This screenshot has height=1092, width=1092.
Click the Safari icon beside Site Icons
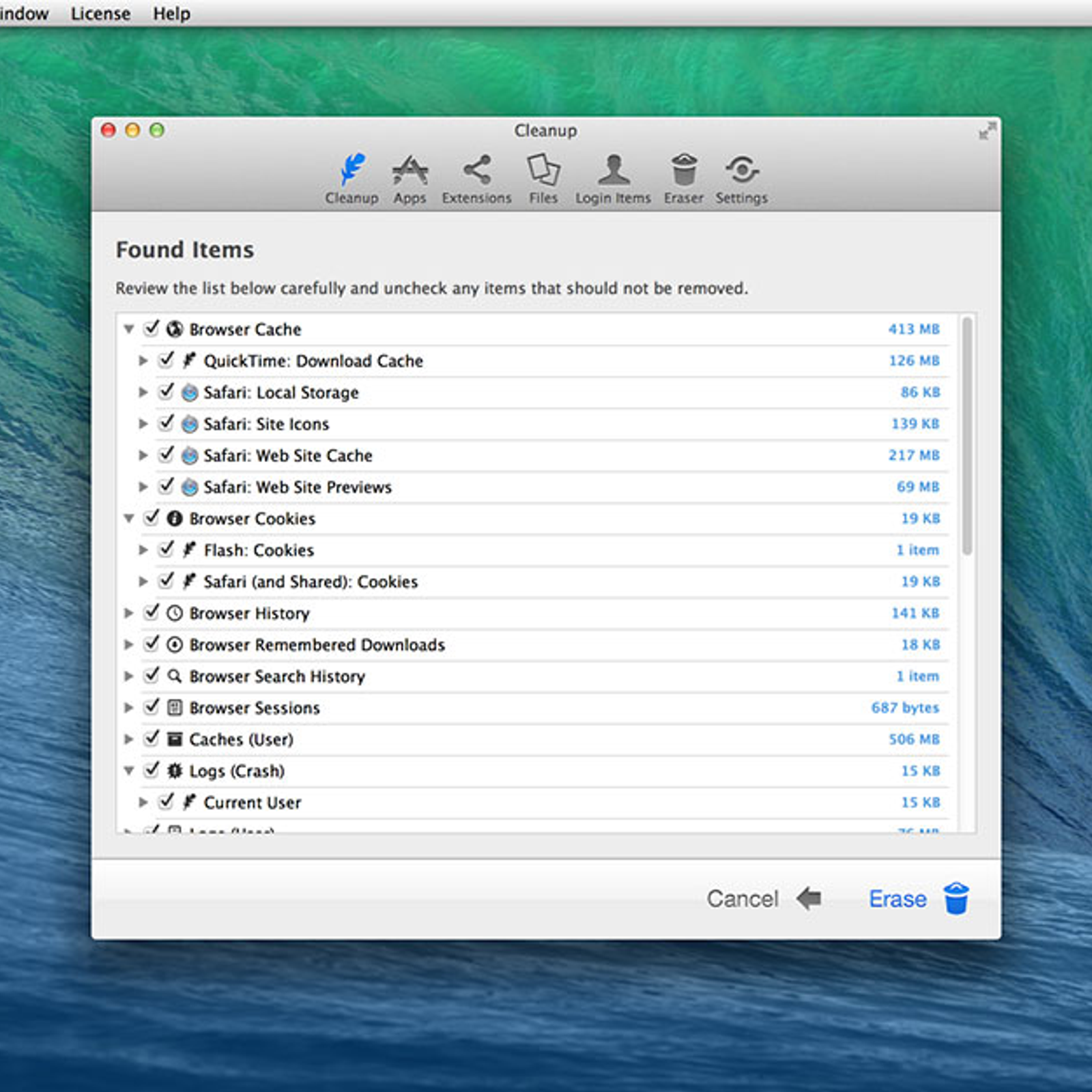[190, 424]
